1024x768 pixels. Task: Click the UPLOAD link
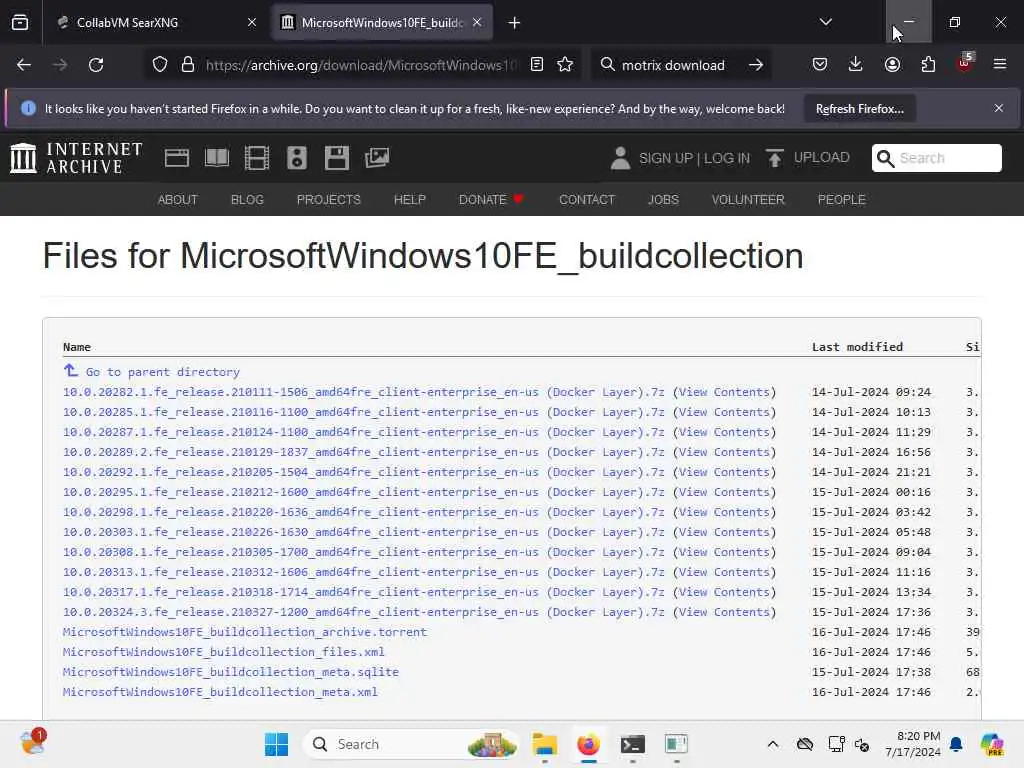click(822, 157)
